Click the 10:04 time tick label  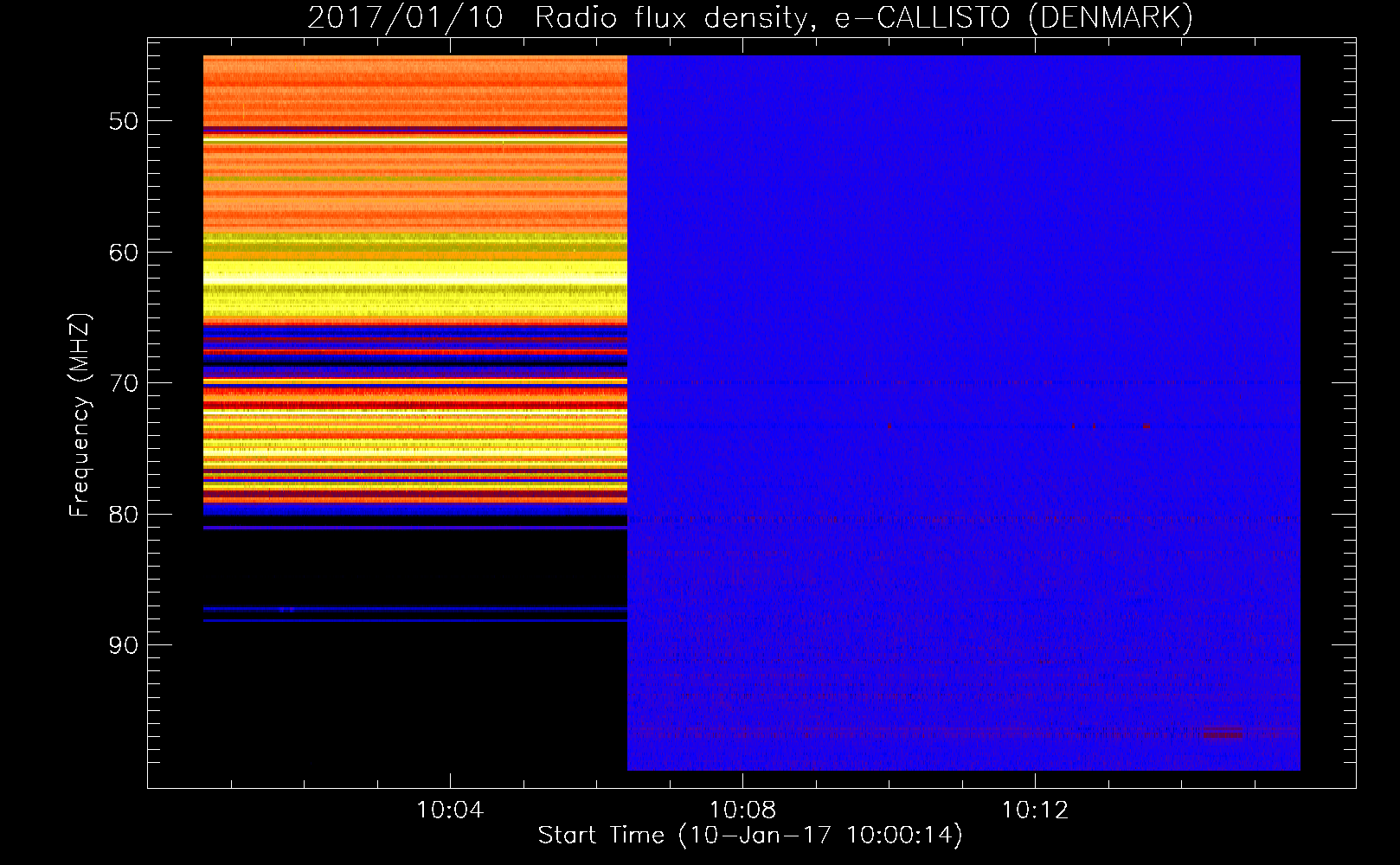coord(450,811)
